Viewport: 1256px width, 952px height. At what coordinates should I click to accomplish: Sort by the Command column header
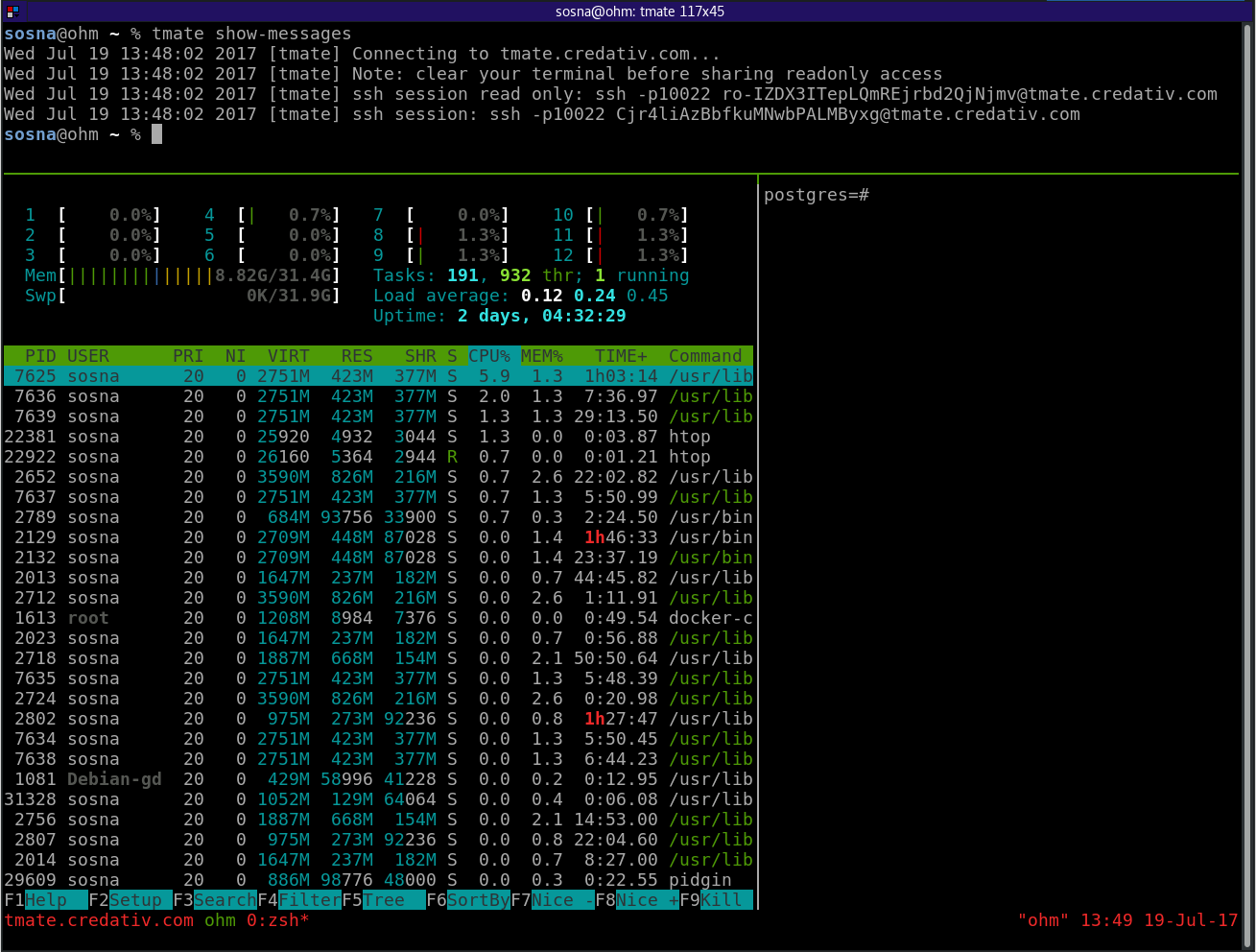coord(705,355)
